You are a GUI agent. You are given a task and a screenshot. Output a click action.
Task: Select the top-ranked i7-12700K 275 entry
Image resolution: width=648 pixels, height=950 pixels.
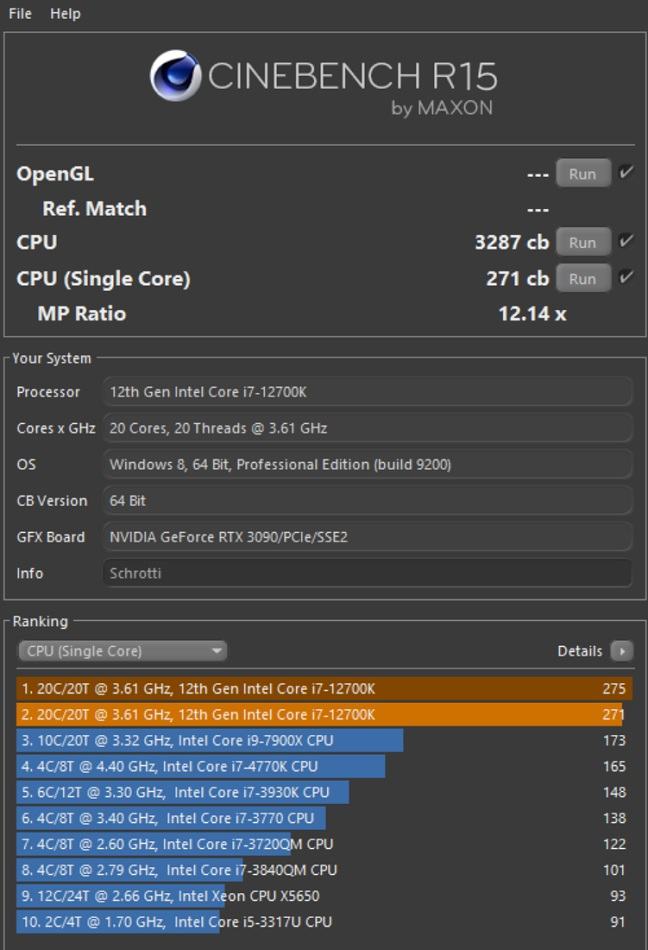coord(324,689)
